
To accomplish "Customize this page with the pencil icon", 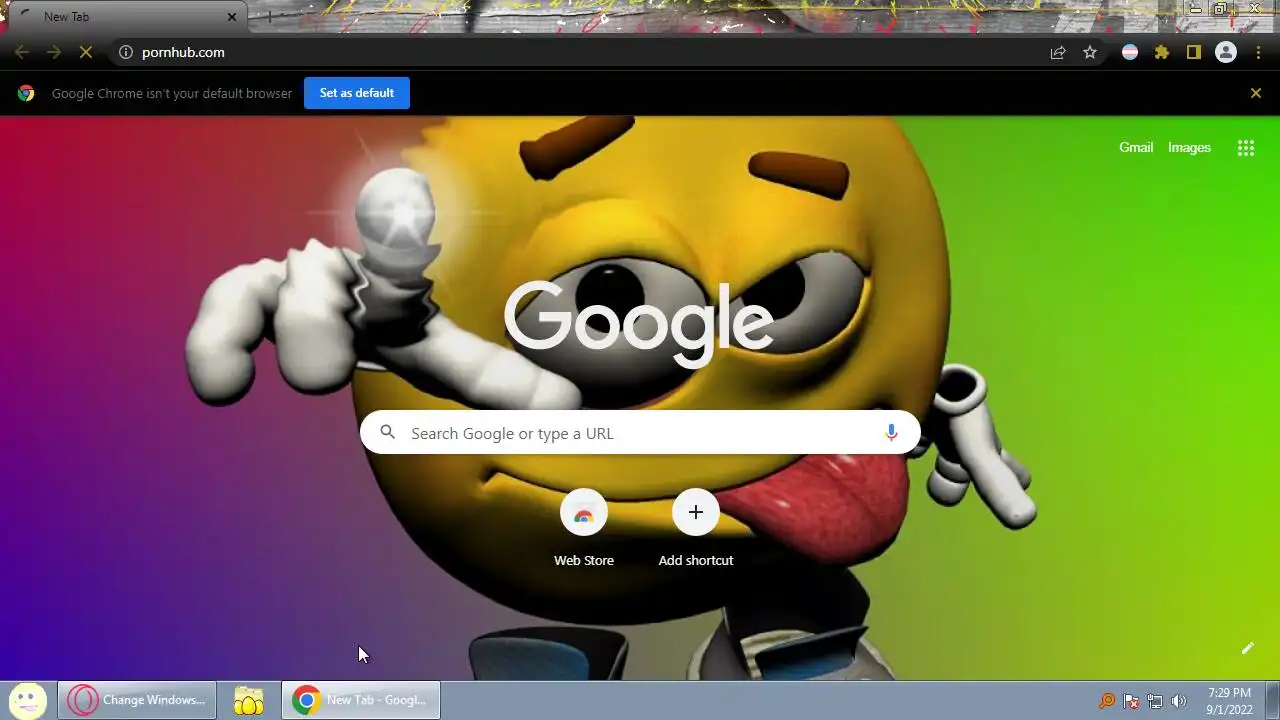I will pyautogui.click(x=1248, y=648).
